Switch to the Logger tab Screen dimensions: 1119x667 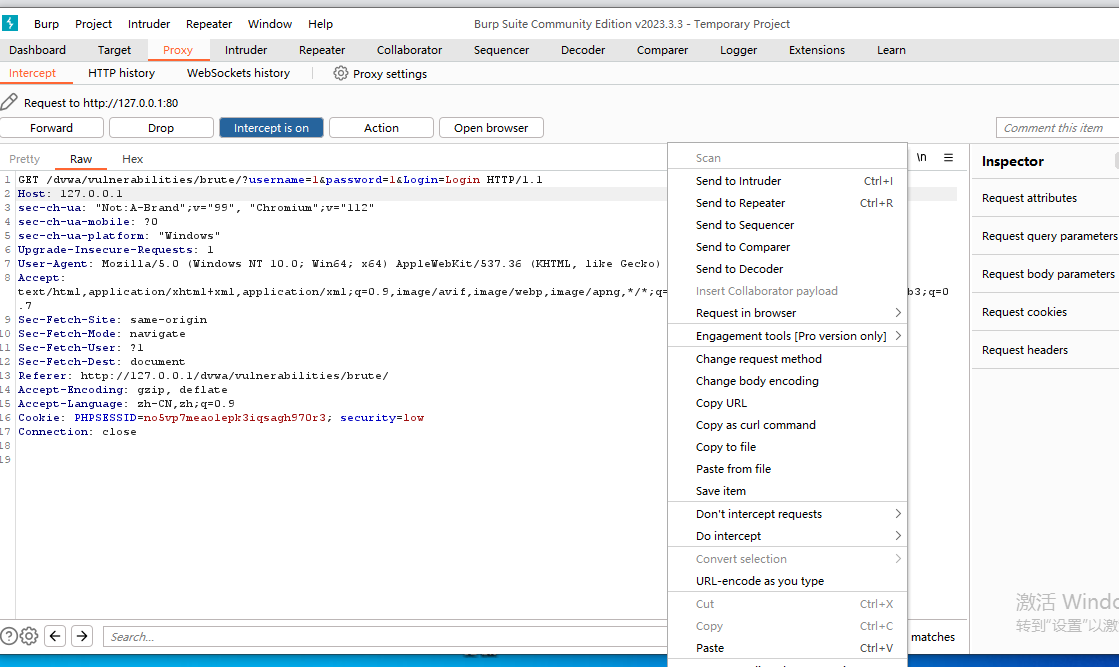[x=739, y=50]
